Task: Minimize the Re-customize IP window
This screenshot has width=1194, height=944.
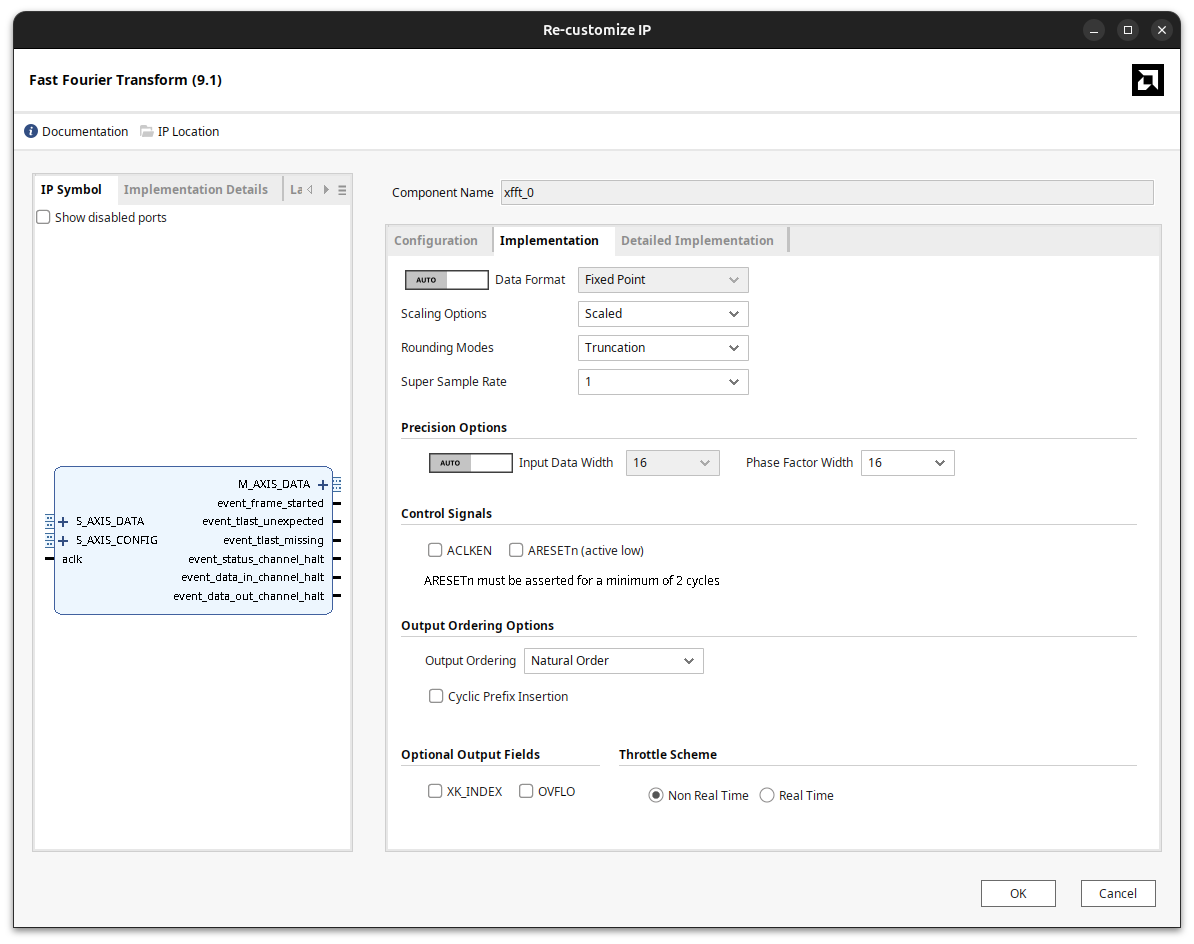Action: pyautogui.click(x=1094, y=30)
